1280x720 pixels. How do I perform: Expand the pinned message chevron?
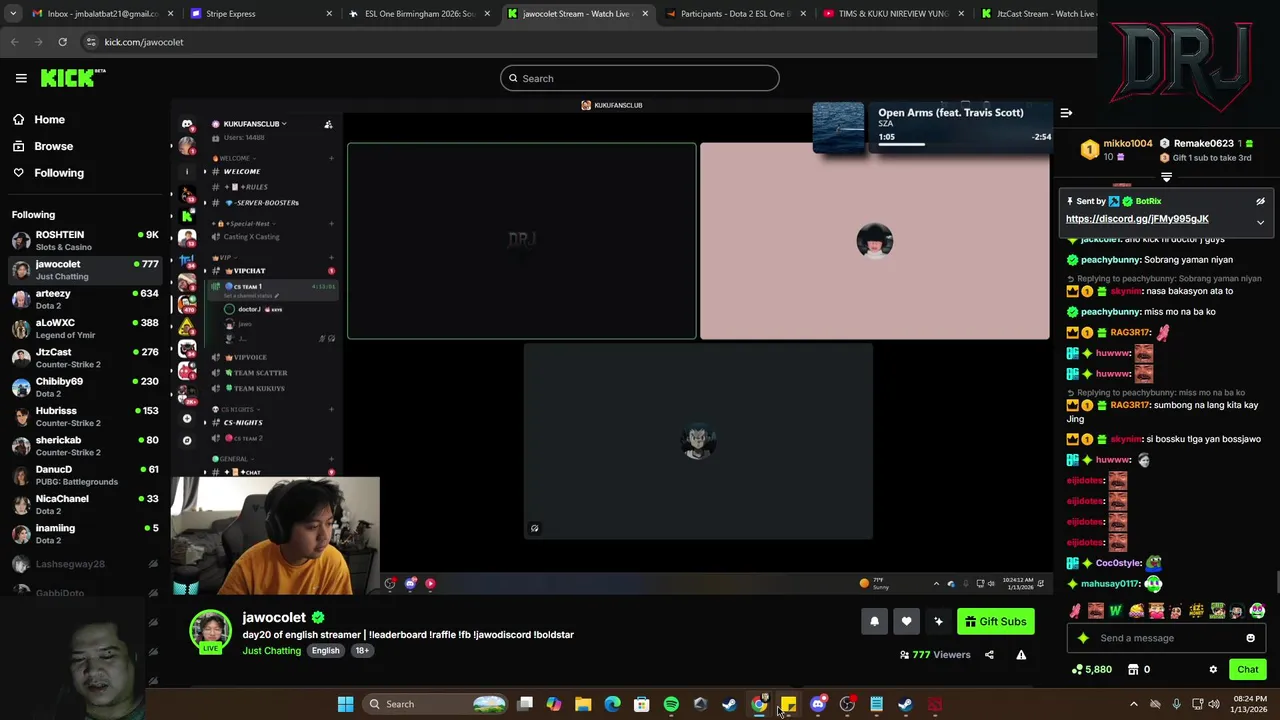[x=1260, y=222]
